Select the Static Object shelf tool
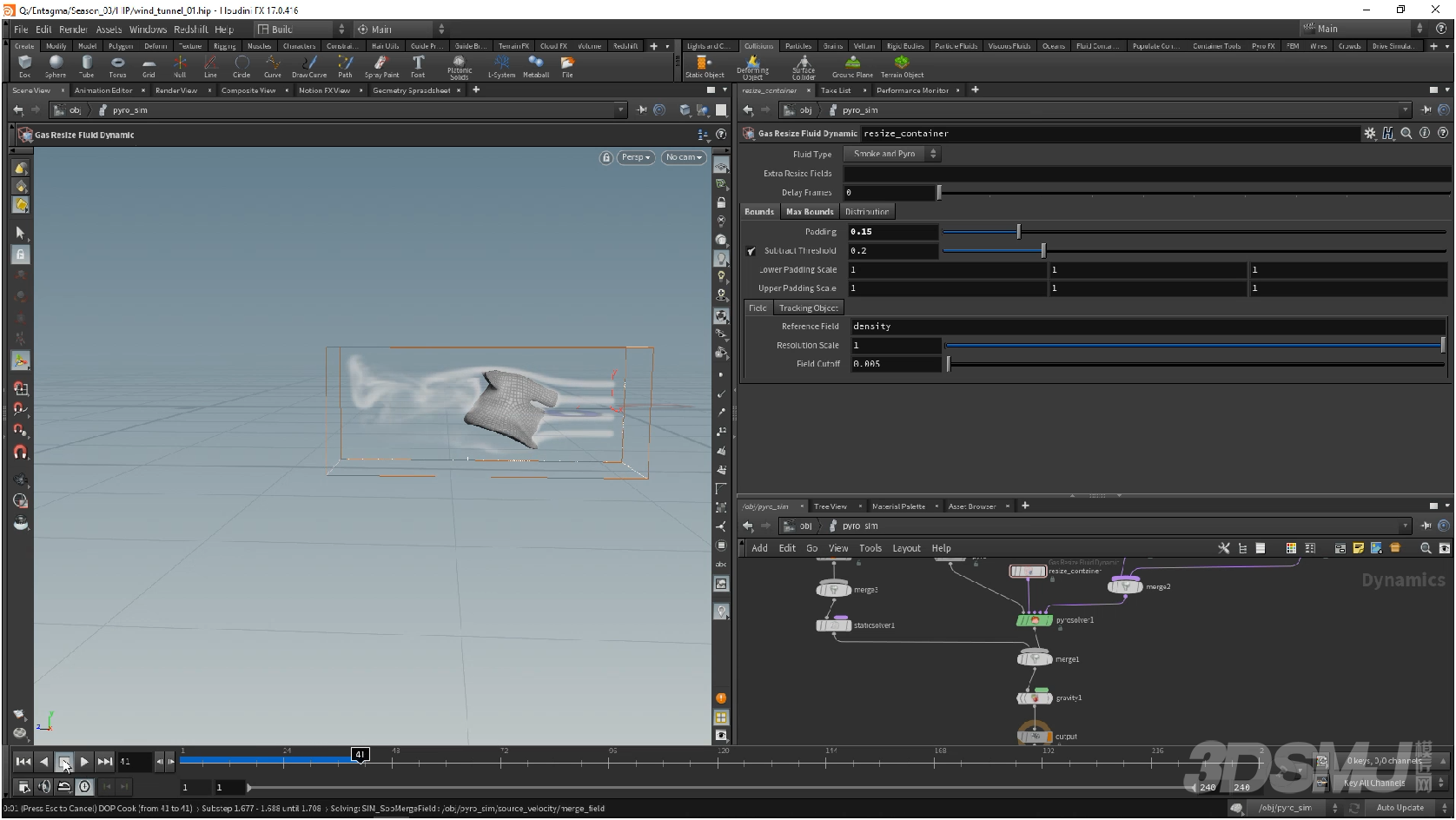This screenshot has height=820, width=1456. pyautogui.click(x=705, y=67)
